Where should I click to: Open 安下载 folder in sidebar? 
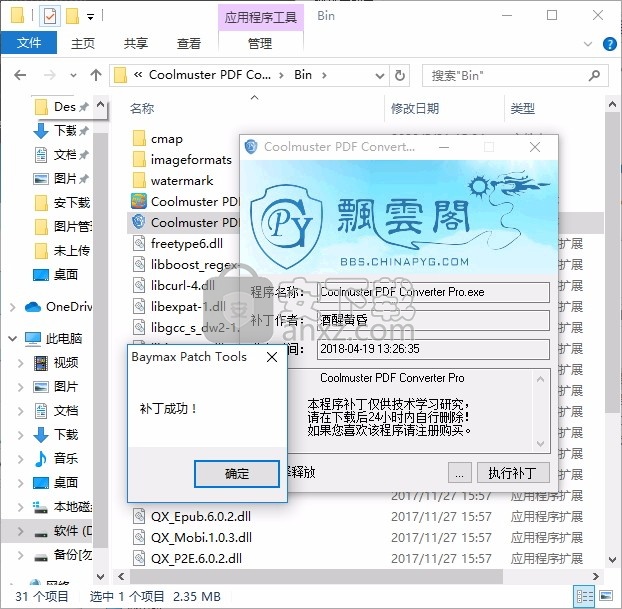(61, 203)
